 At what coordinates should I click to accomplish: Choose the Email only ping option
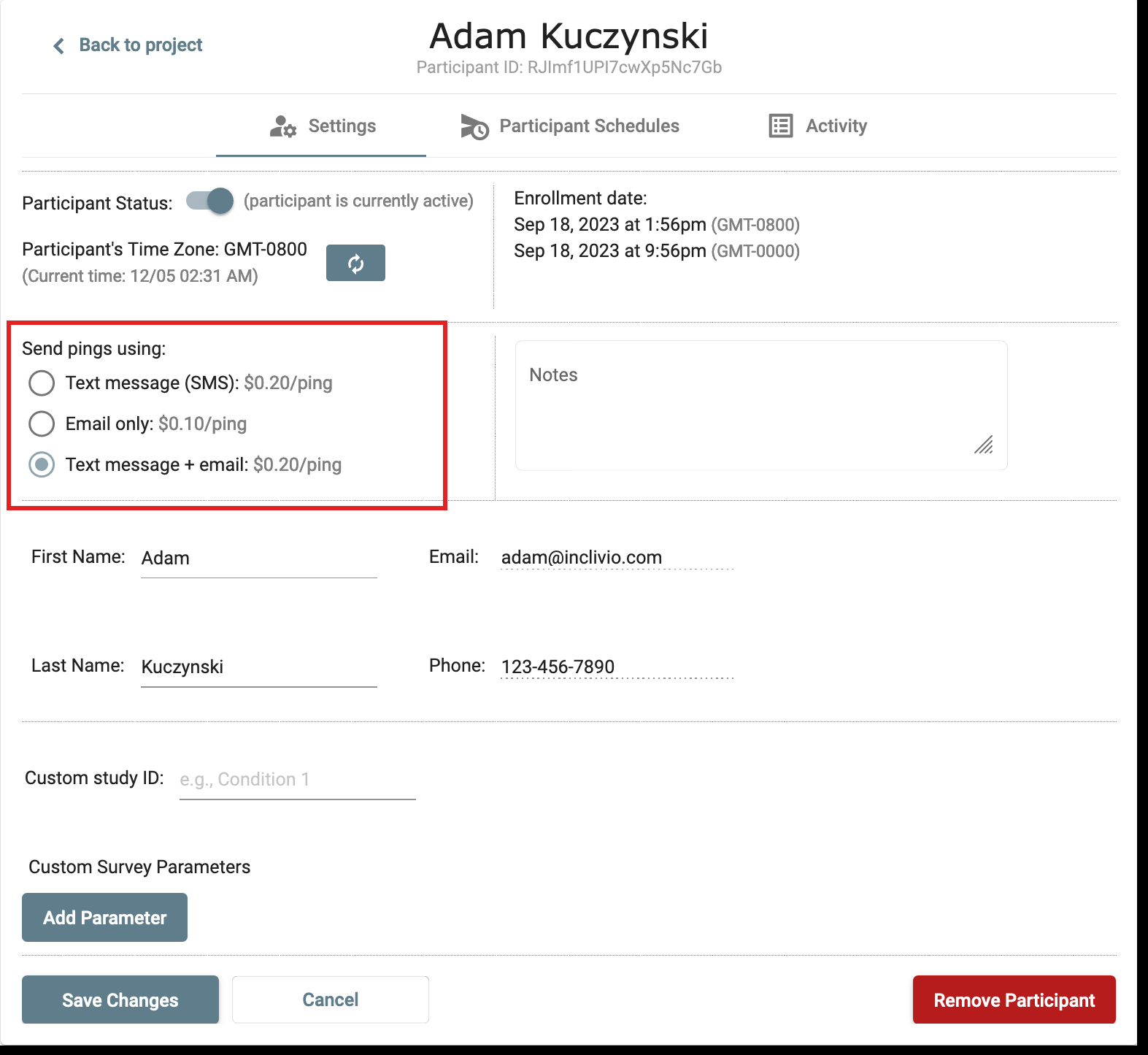click(x=42, y=423)
